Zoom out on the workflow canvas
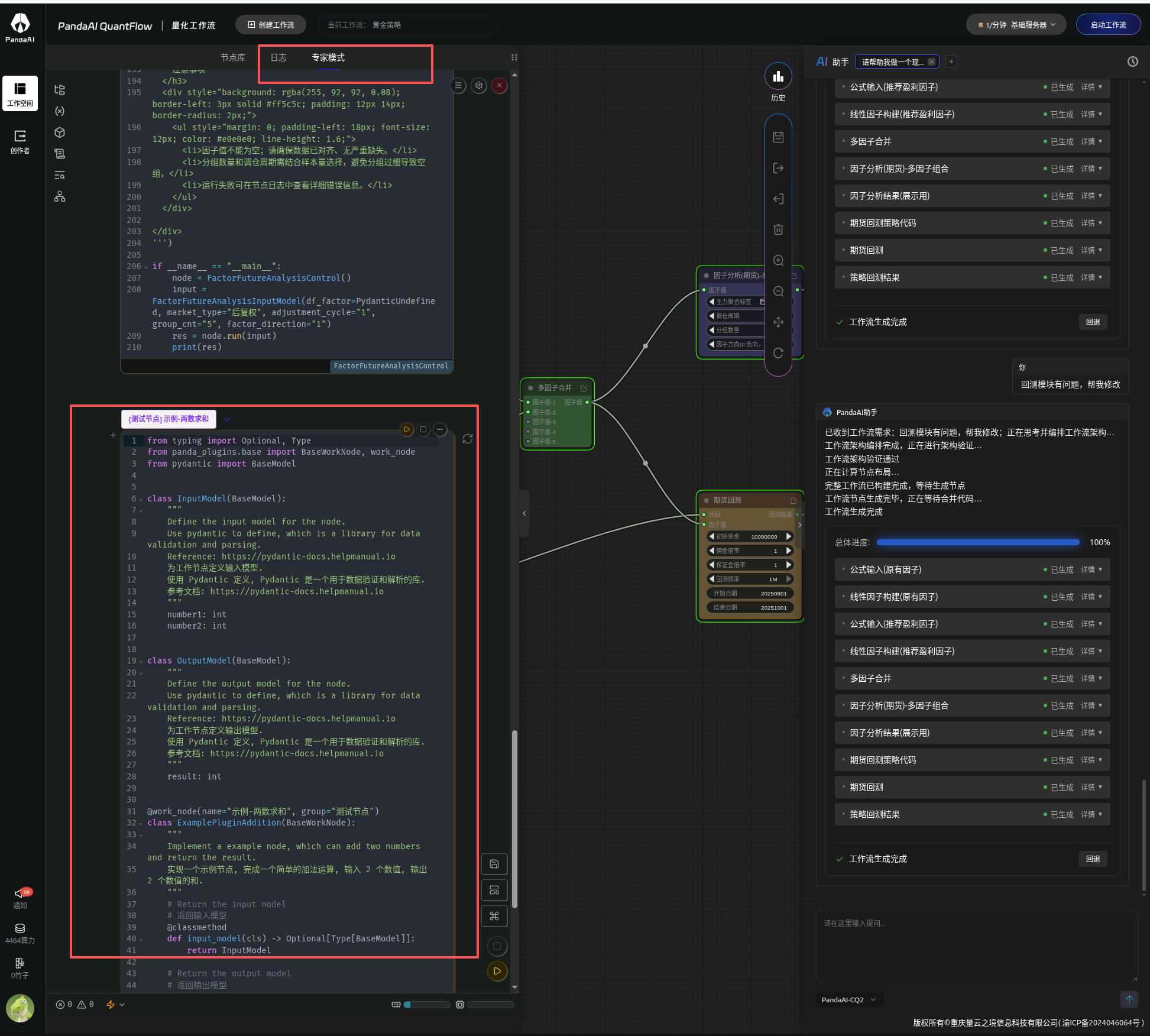Image resolution: width=1150 pixels, height=1036 pixels. pos(778,291)
